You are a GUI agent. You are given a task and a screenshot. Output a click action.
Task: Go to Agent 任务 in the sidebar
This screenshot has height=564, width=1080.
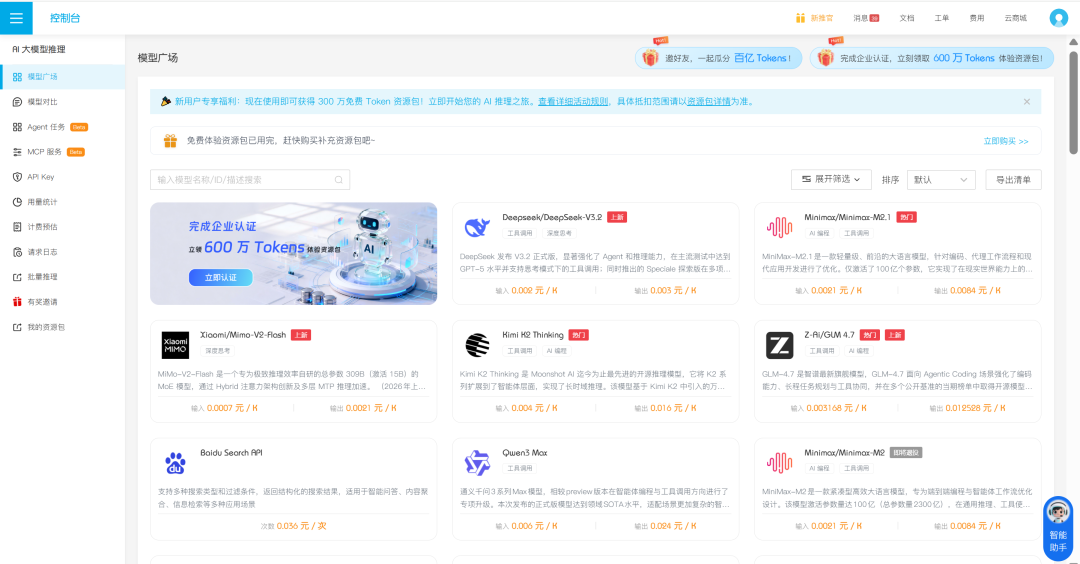[62, 127]
